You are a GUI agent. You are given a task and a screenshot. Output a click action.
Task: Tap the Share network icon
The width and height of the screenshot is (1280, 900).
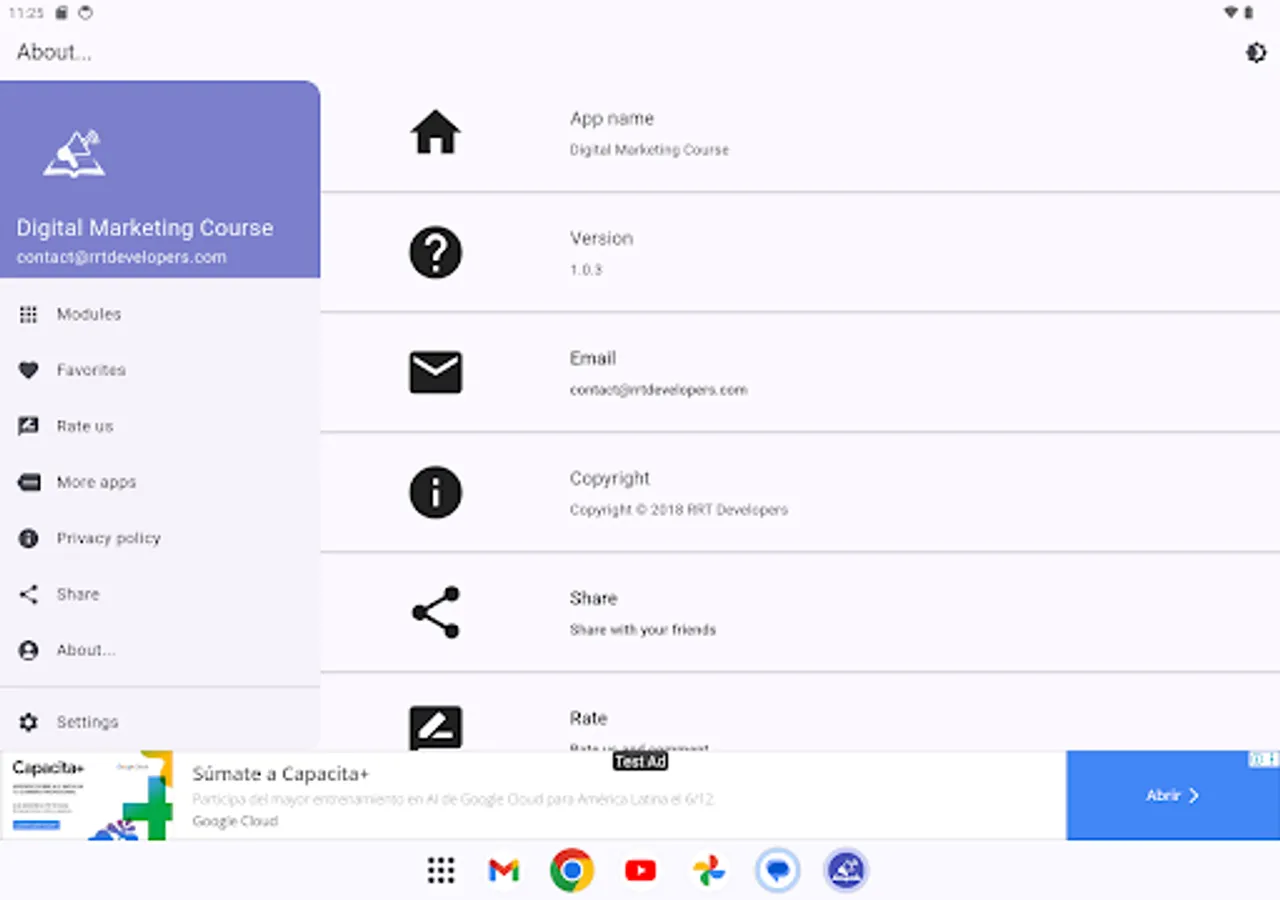435,612
